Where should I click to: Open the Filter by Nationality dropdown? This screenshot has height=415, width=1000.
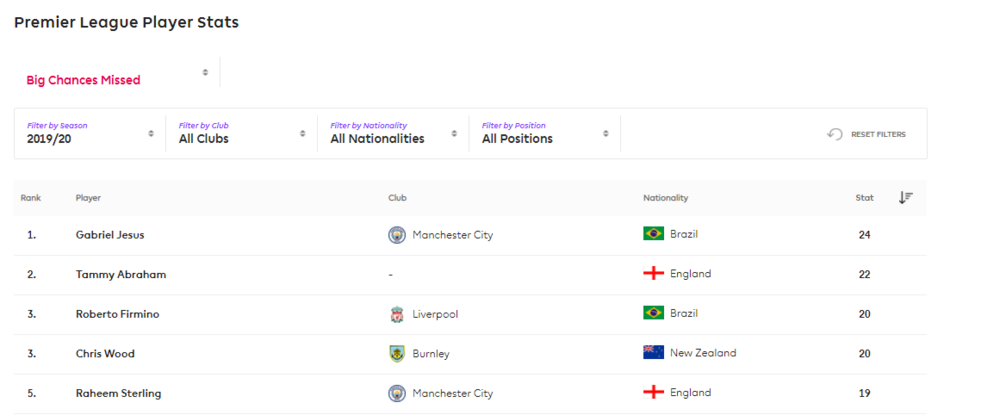point(393,133)
